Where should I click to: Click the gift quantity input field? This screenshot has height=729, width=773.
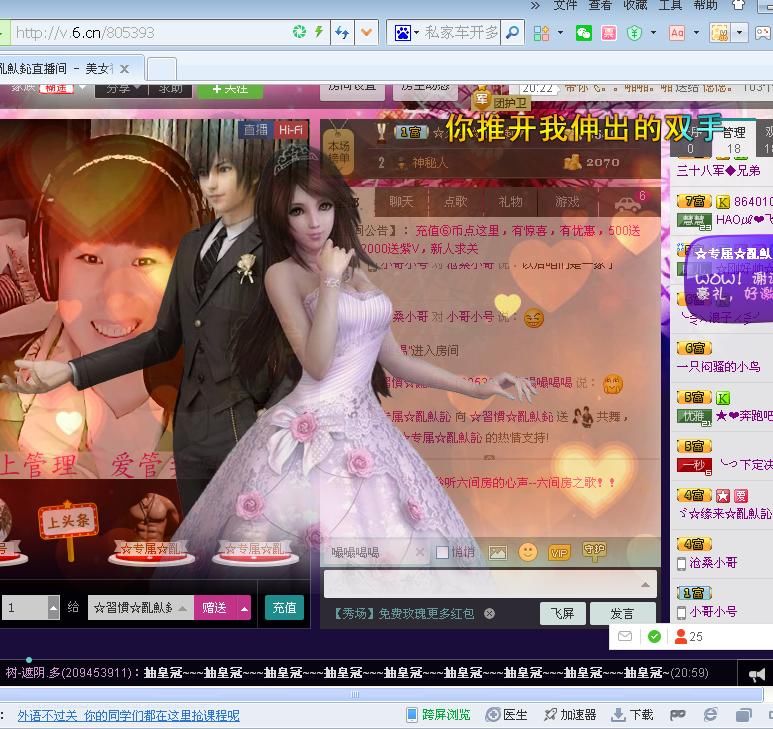[x=25, y=607]
